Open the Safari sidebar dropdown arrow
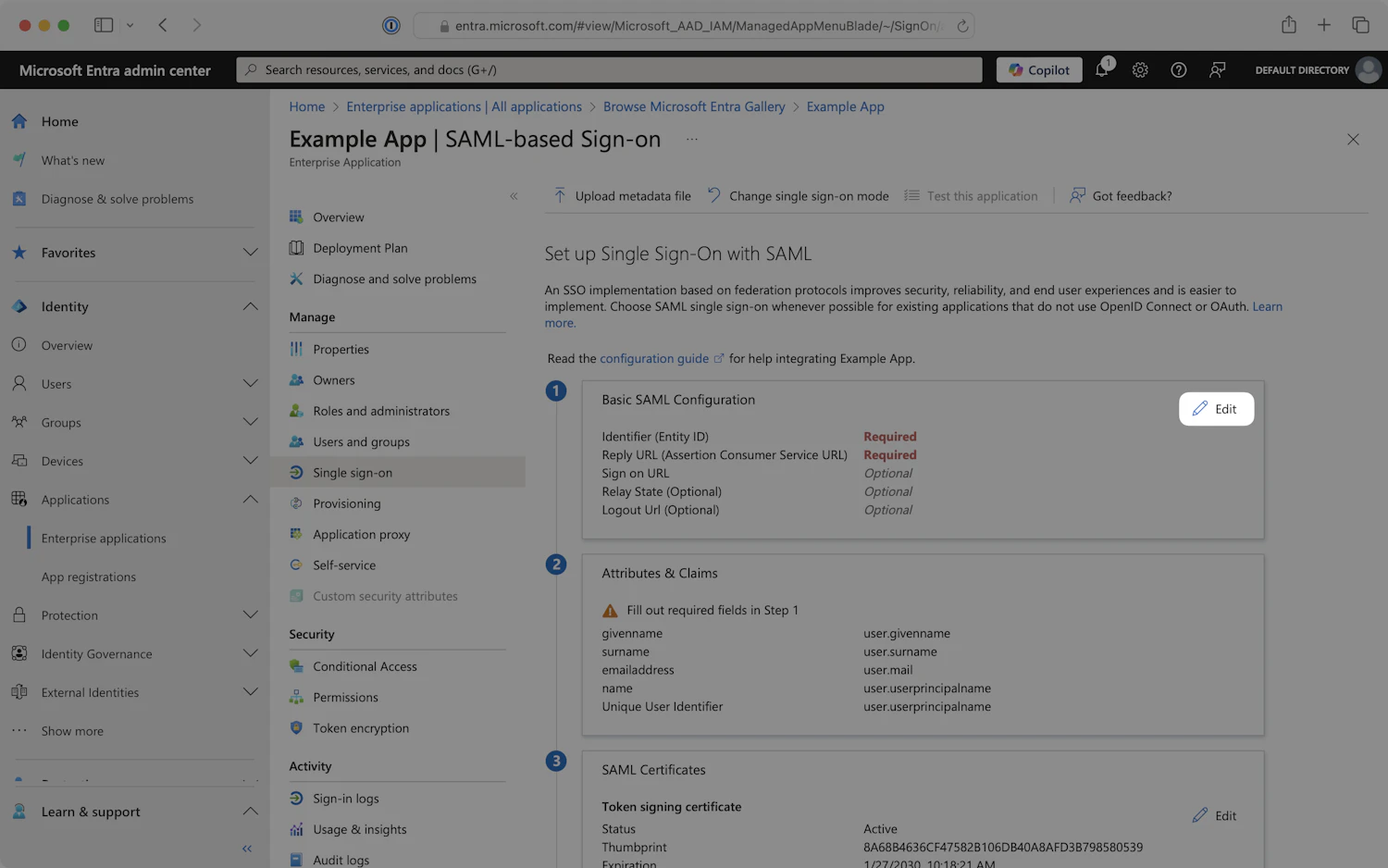The width and height of the screenshot is (1388, 868). click(x=130, y=26)
